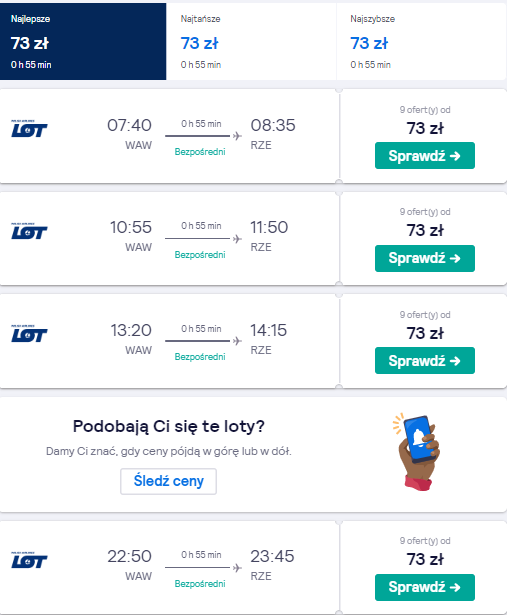
Task: Click Sprawdź for the 13:20 departure
Action: (425, 360)
